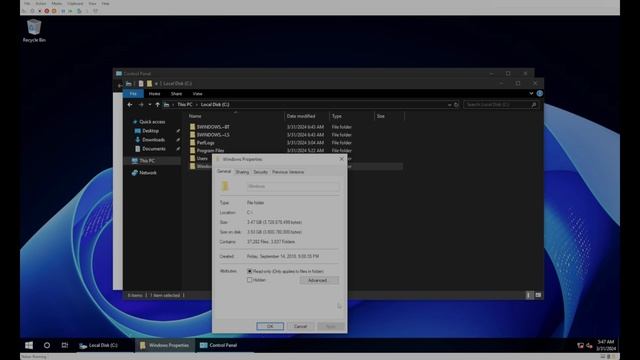Open the View tab in Explorer ribbon
The height and width of the screenshot is (360, 640).
(x=198, y=94)
